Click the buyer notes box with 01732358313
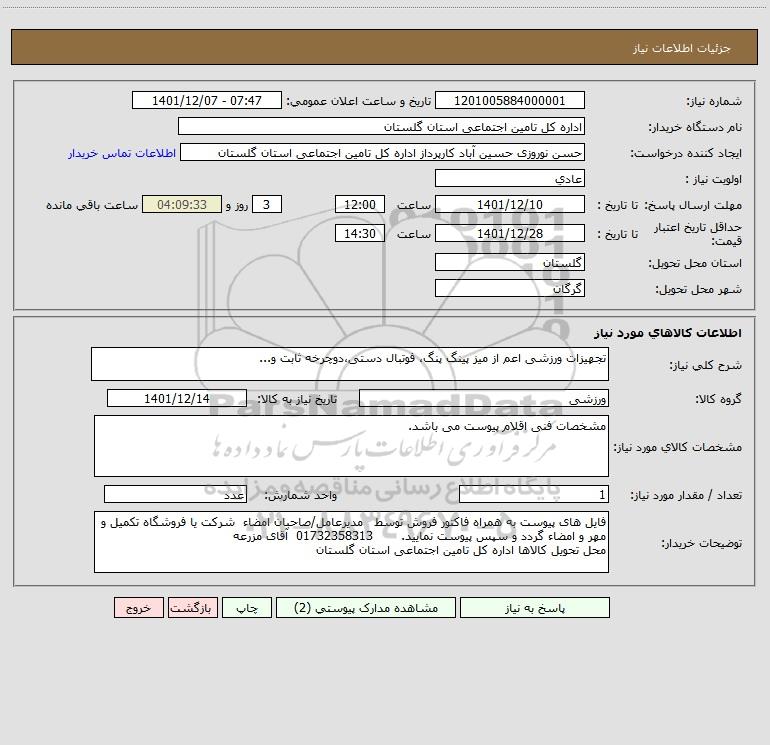 click(351, 542)
